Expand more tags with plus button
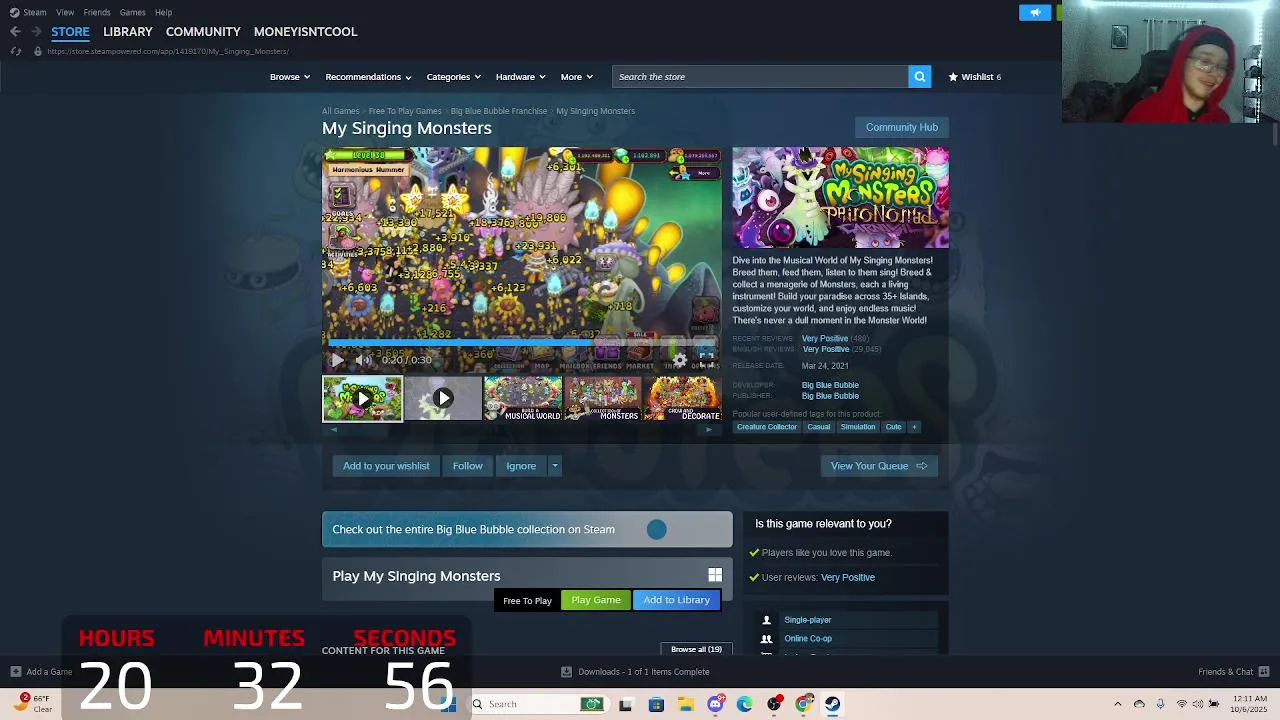Image resolution: width=1280 pixels, height=720 pixels. (913, 427)
